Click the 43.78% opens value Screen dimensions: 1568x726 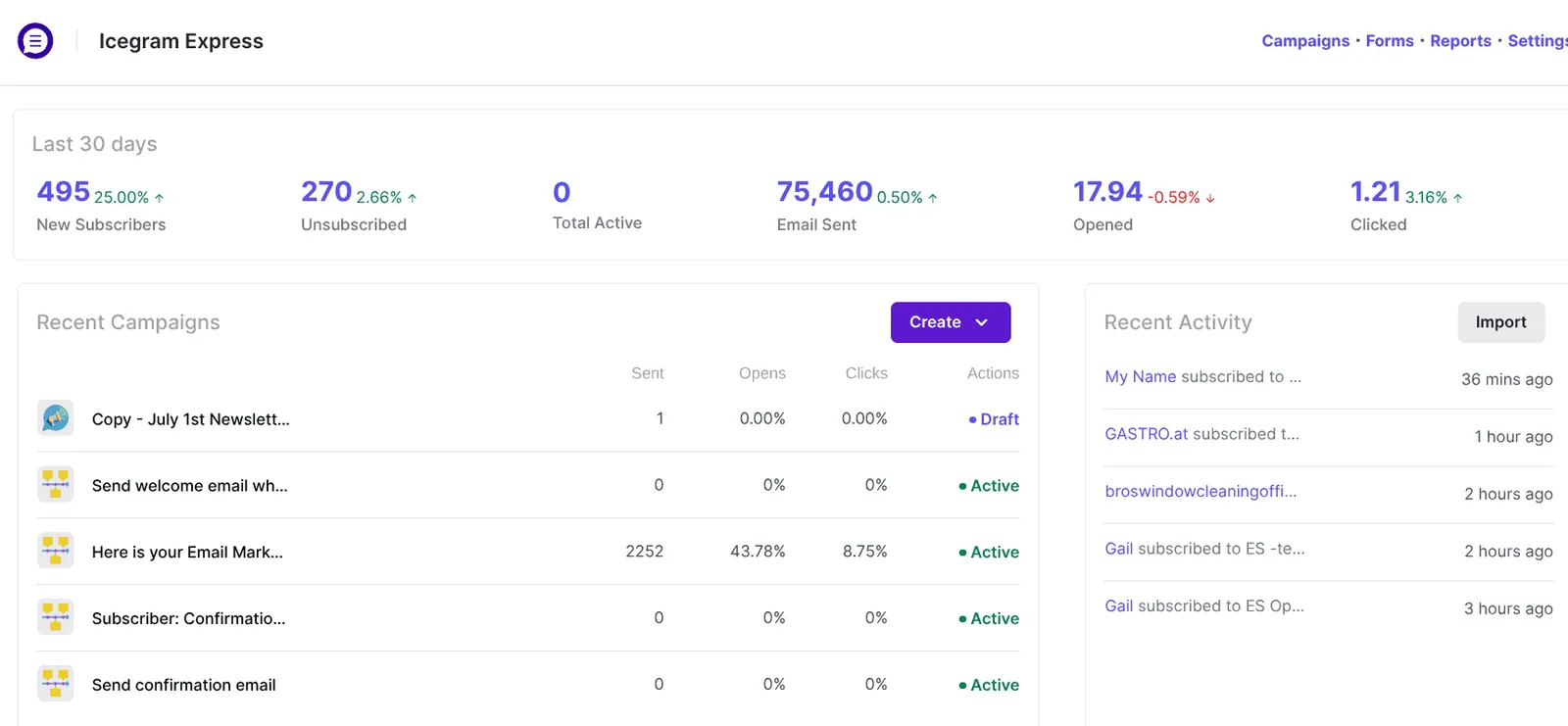pyautogui.click(x=758, y=552)
